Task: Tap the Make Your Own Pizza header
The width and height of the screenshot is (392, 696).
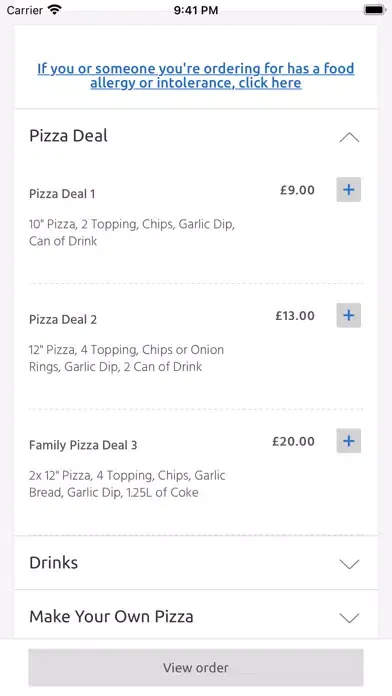Action: pyautogui.click(x=196, y=617)
